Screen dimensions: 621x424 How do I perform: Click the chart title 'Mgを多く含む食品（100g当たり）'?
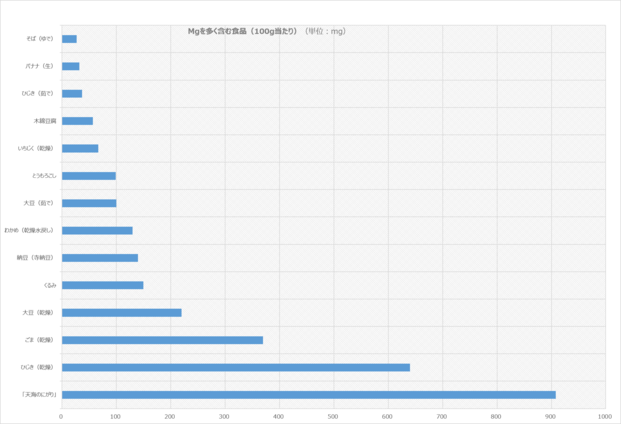point(242,31)
